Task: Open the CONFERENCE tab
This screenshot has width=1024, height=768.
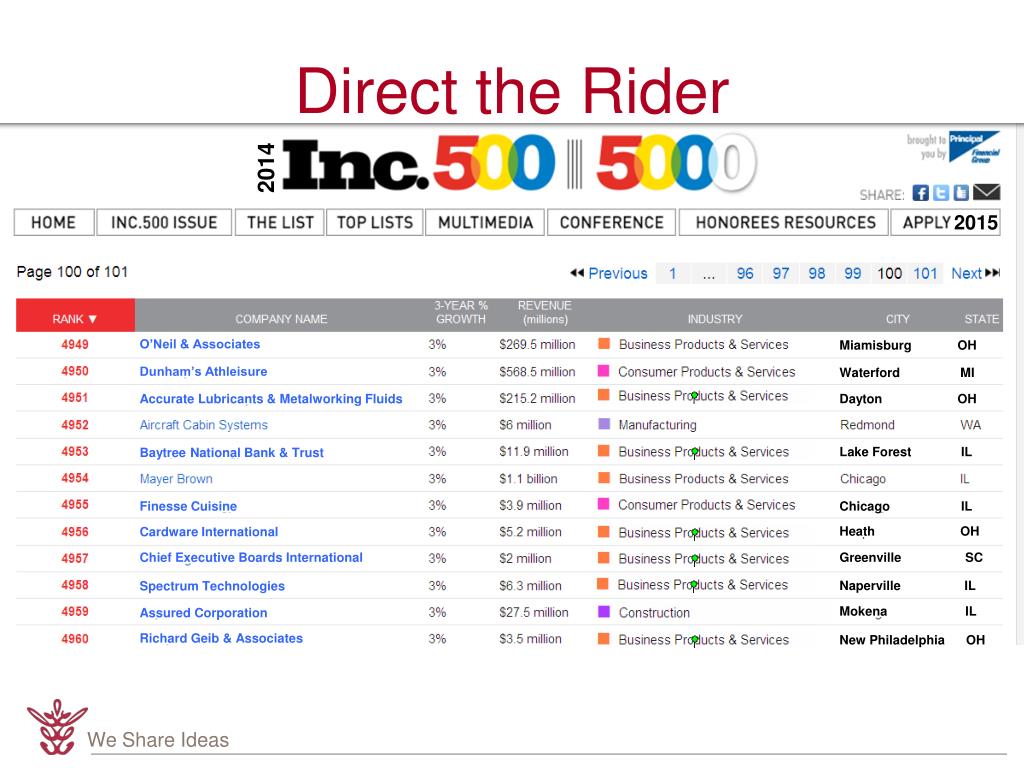Action: tap(611, 223)
